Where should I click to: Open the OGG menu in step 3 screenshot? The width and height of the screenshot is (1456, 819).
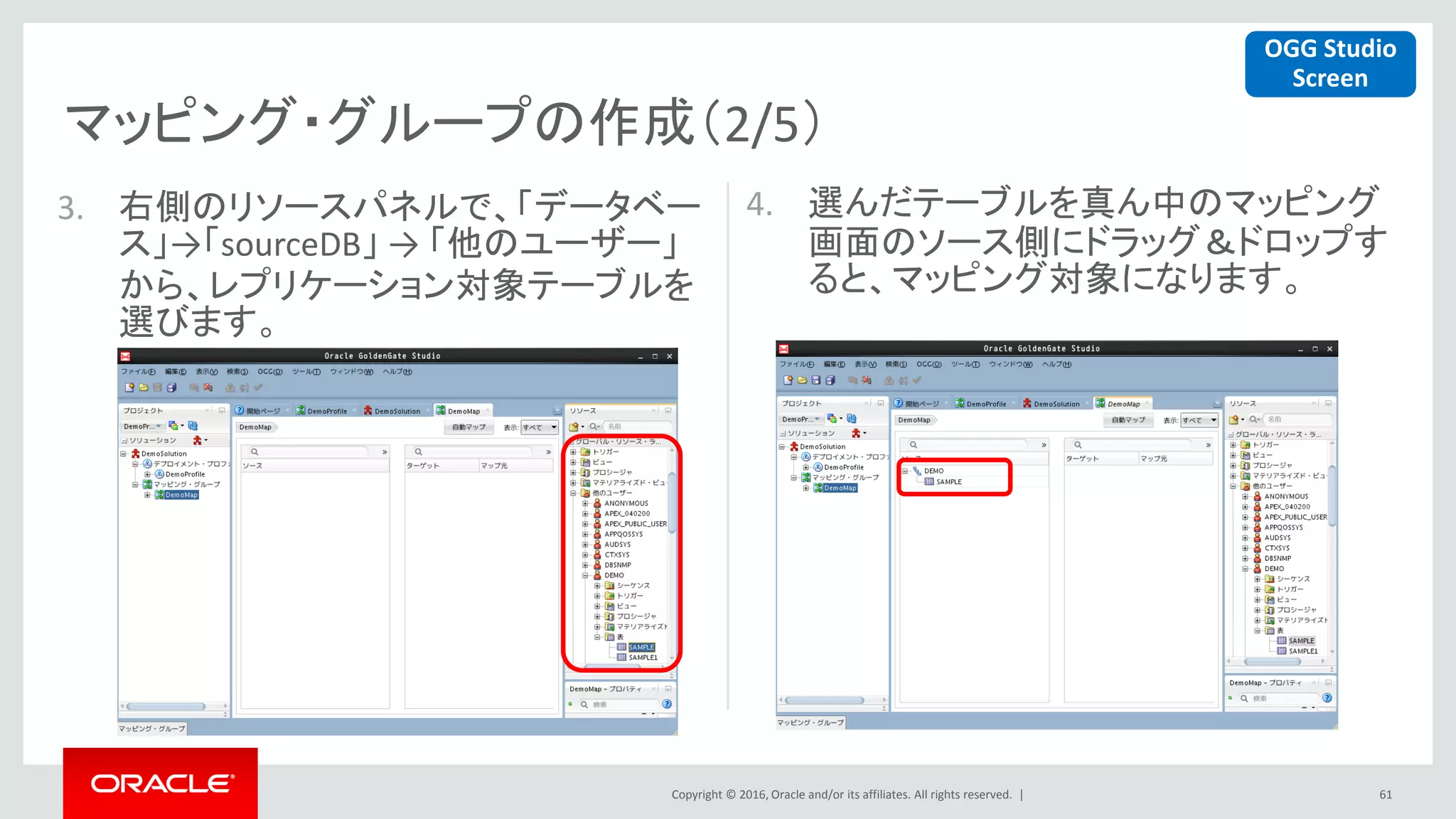269,372
